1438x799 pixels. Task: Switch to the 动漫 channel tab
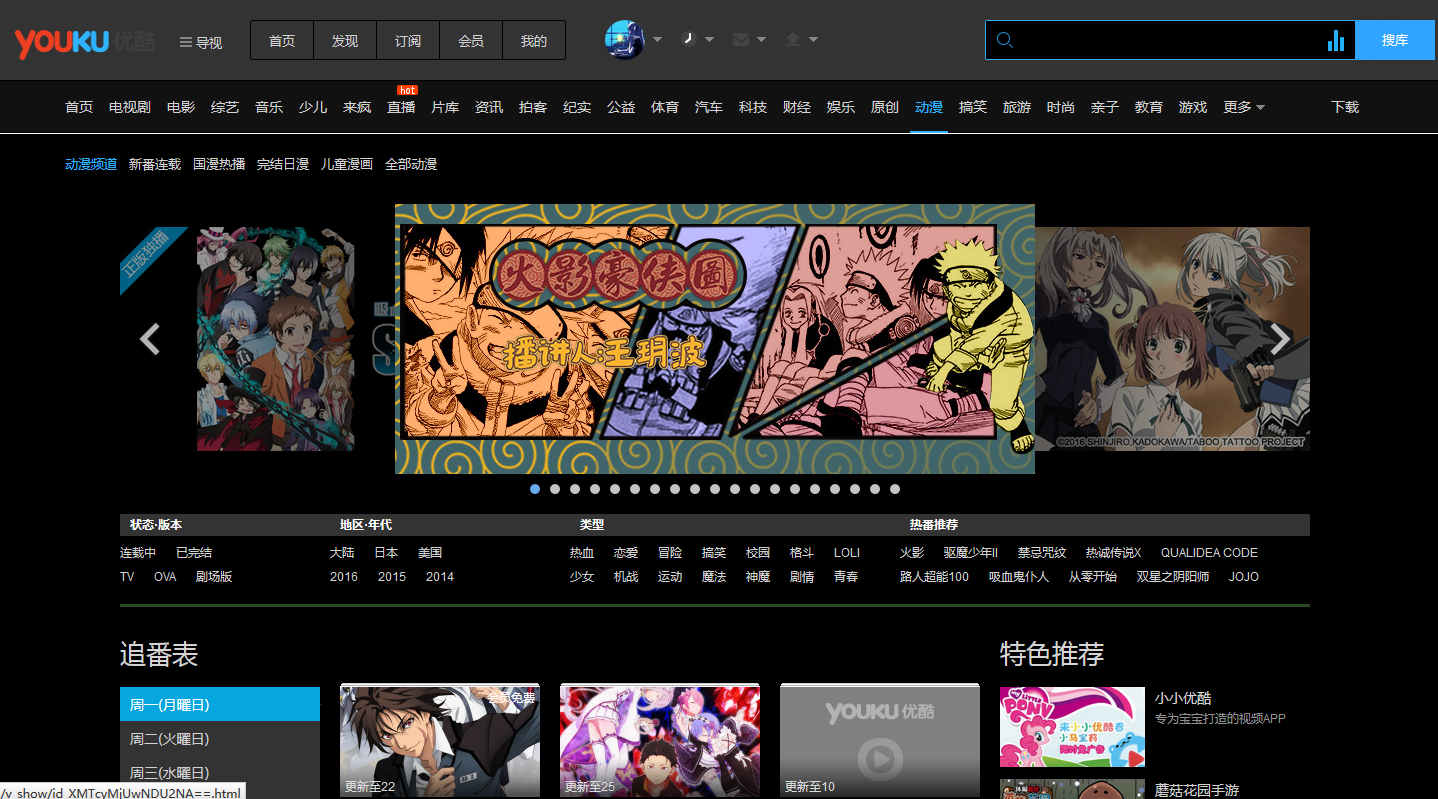point(928,107)
